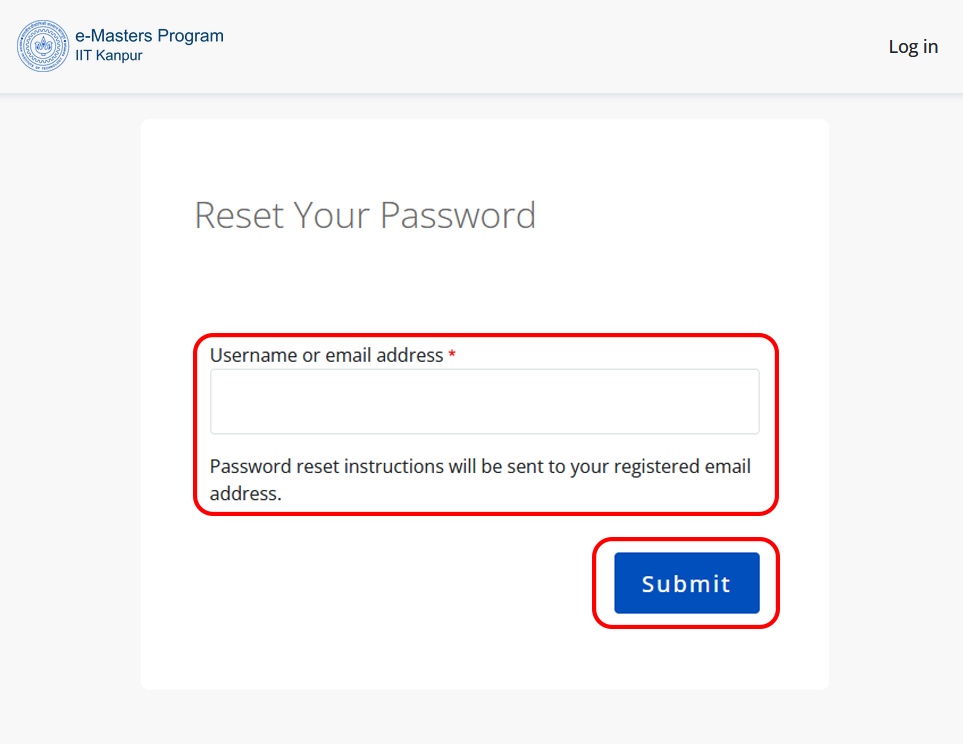Viewport: 963px width, 744px height.
Task: Click the Reset Your Password heading
Action: pyautogui.click(x=365, y=215)
